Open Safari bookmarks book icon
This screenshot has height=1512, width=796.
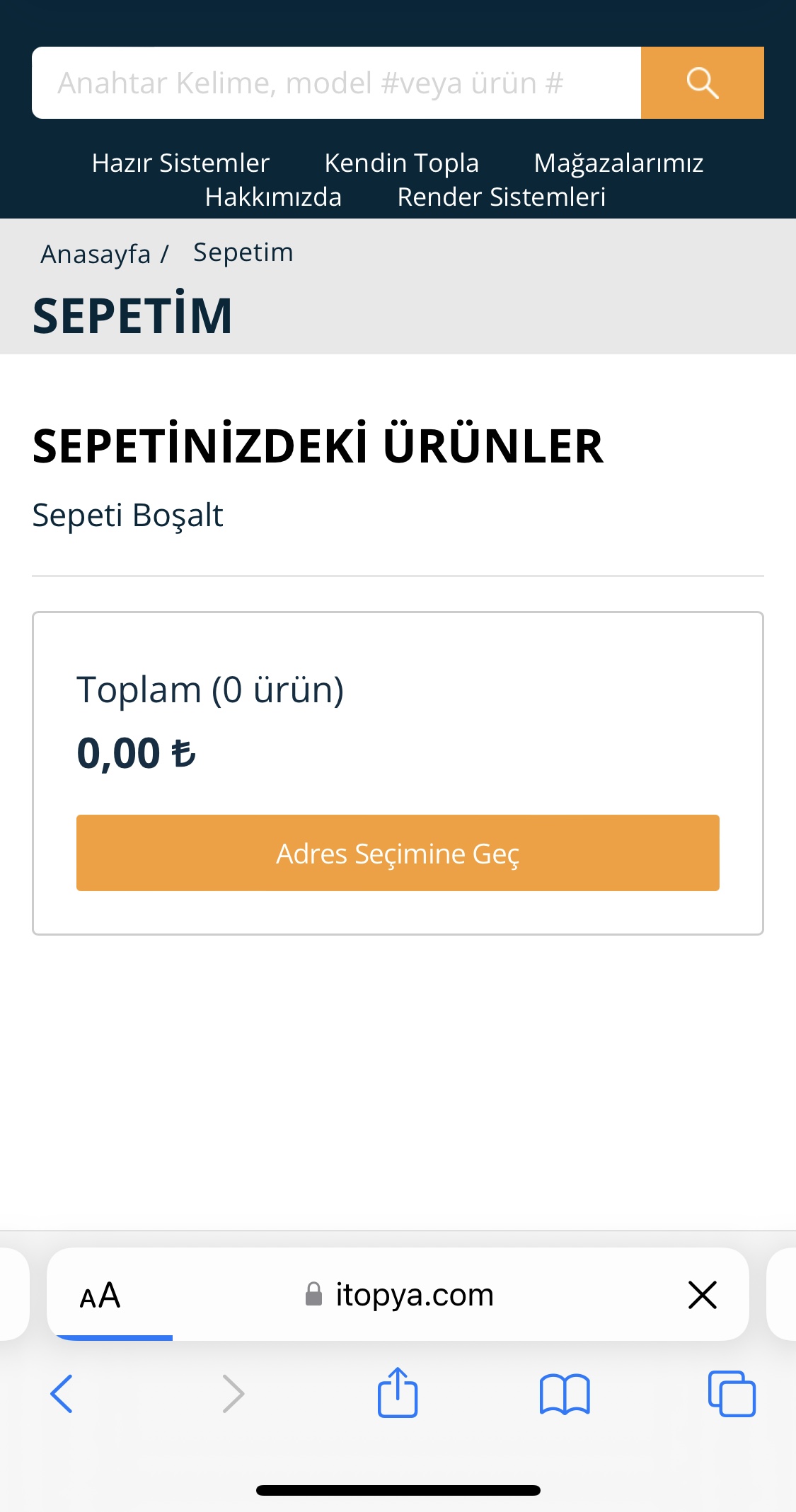(564, 1393)
